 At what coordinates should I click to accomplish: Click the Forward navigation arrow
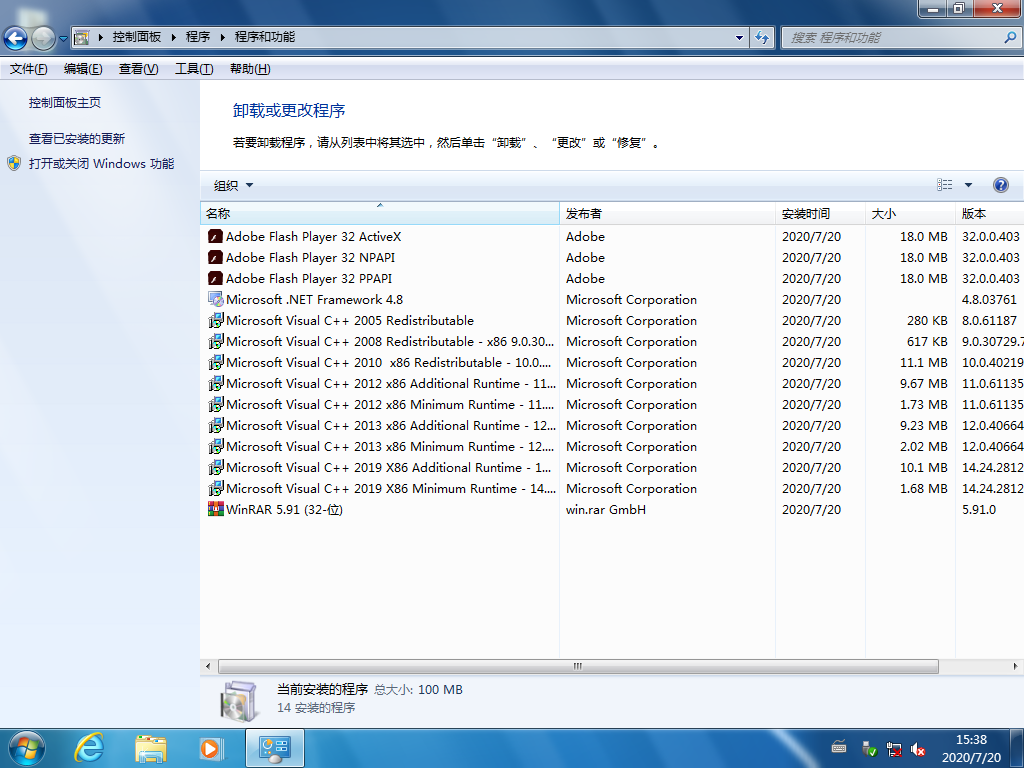43,38
